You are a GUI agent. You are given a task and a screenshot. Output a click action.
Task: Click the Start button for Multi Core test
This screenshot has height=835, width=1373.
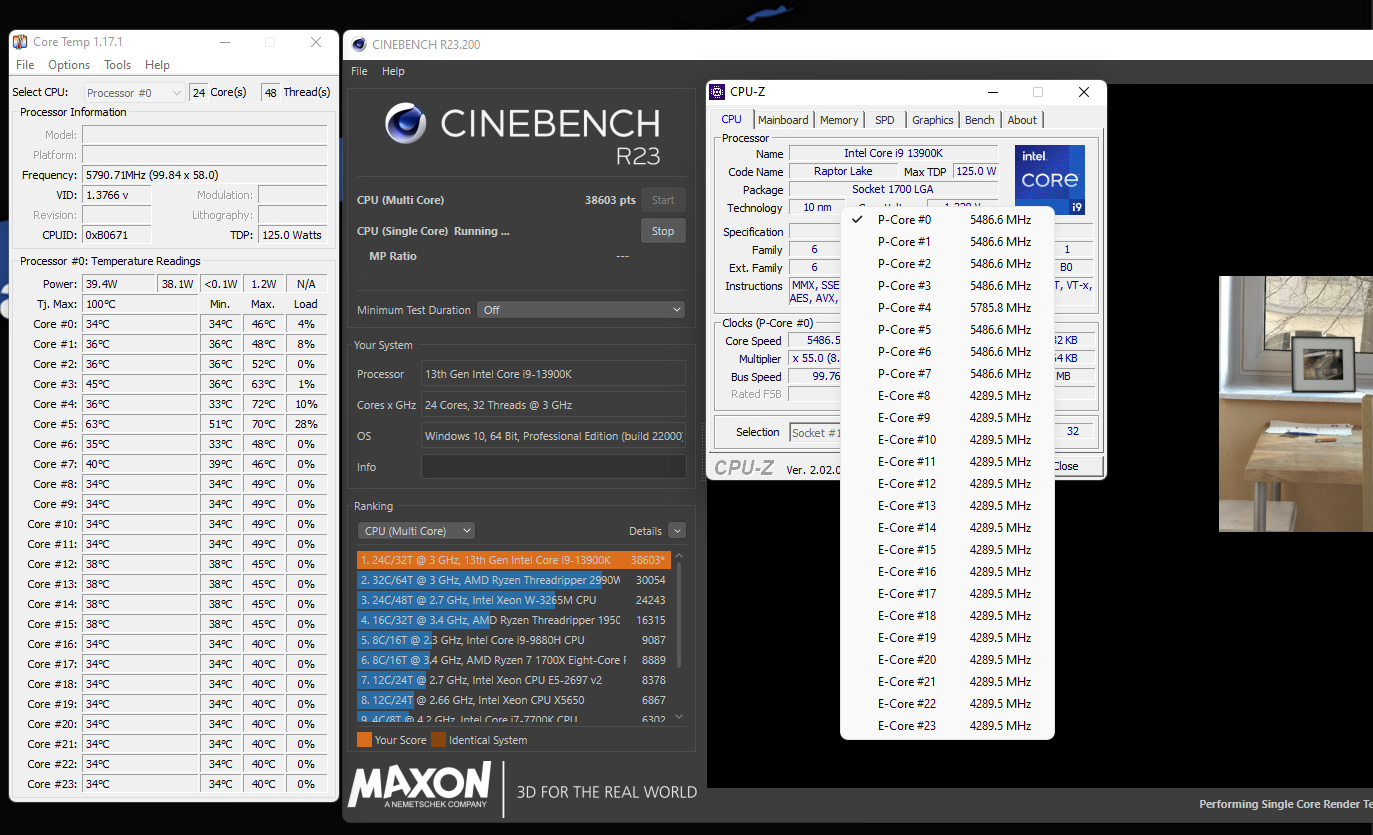[663, 200]
